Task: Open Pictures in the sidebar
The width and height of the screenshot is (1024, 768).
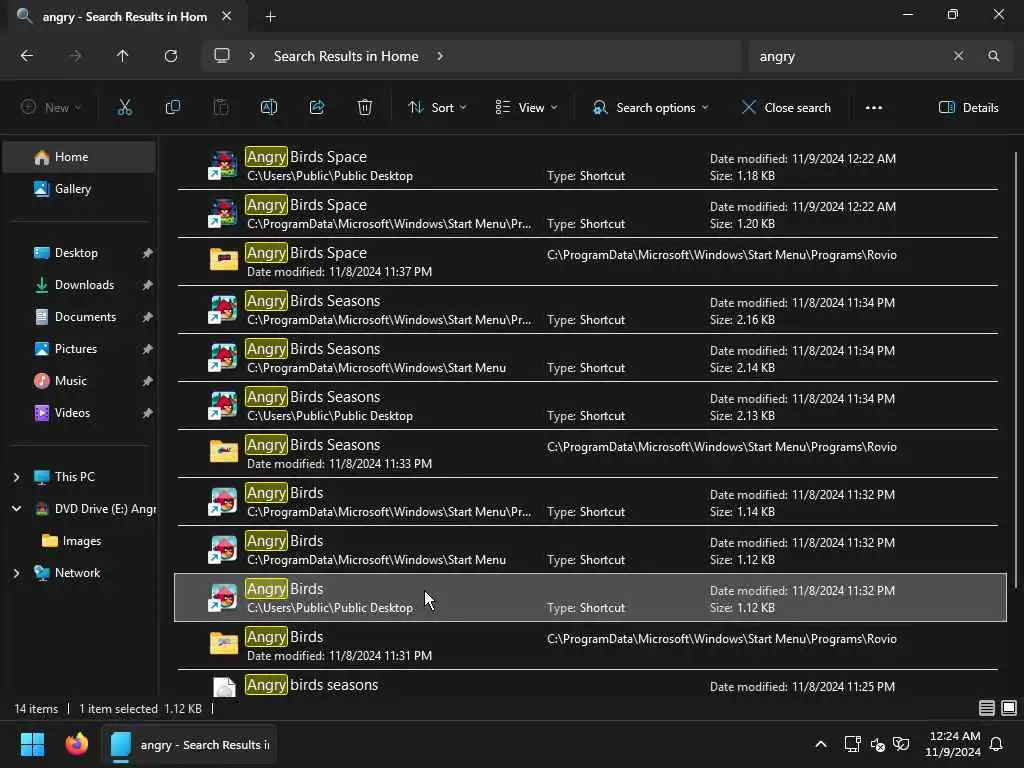Action: click(x=79, y=349)
